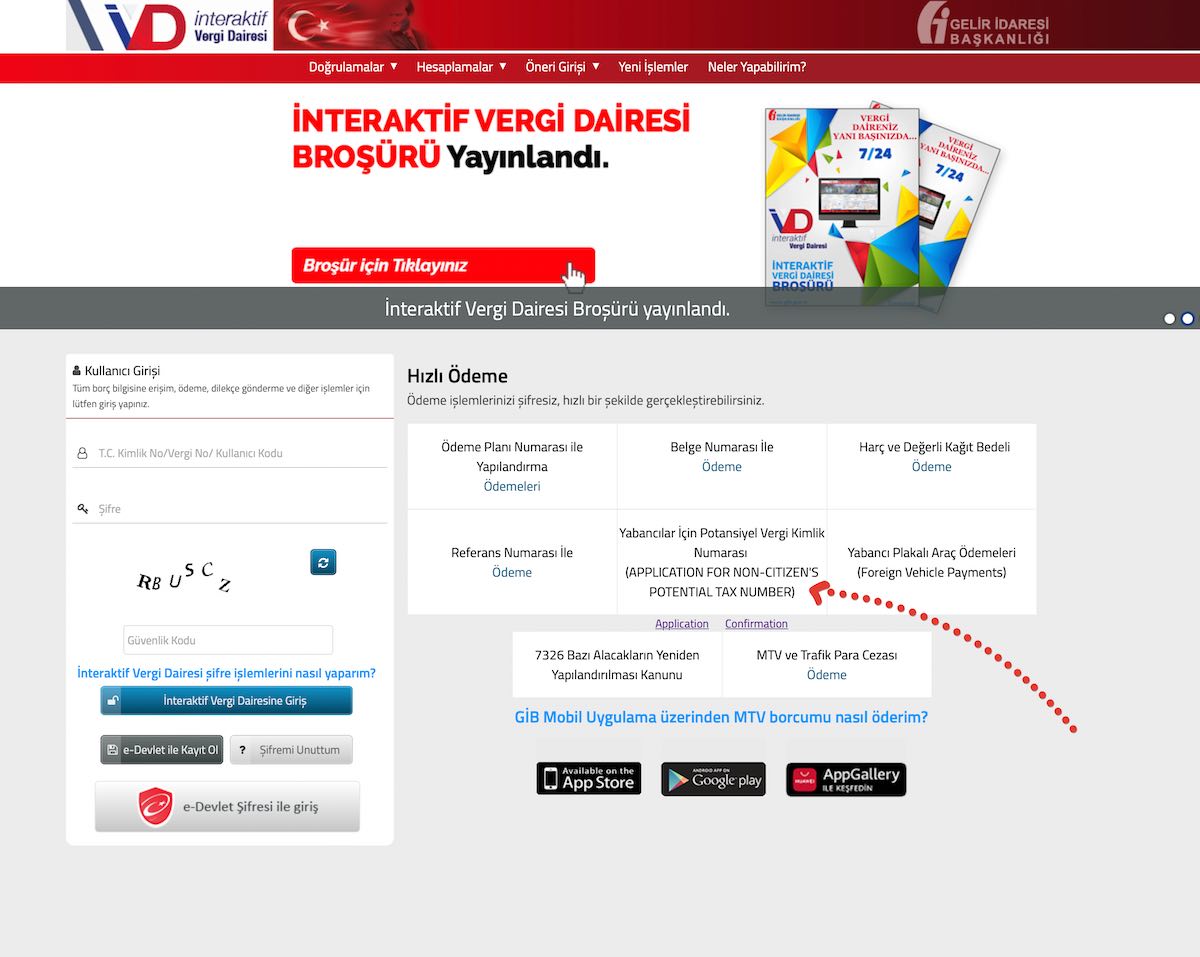Click the interaktif Vergi Dairesi logo
This screenshot has width=1200, height=957.
click(x=170, y=26)
